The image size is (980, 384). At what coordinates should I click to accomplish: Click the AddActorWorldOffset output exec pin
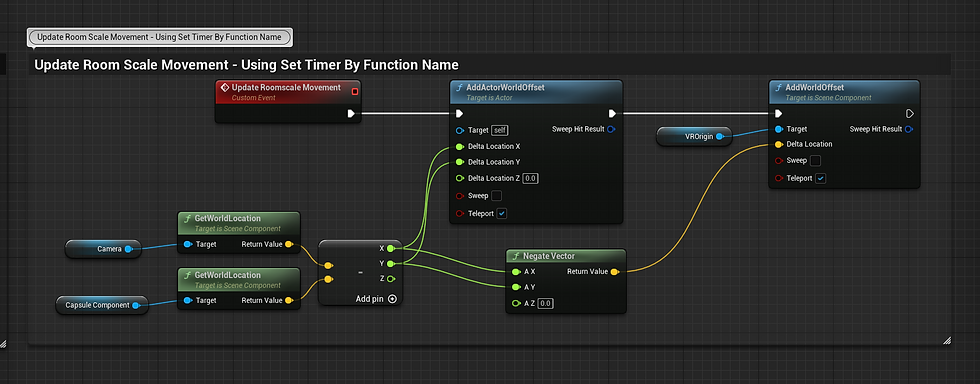(x=612, y=113)
